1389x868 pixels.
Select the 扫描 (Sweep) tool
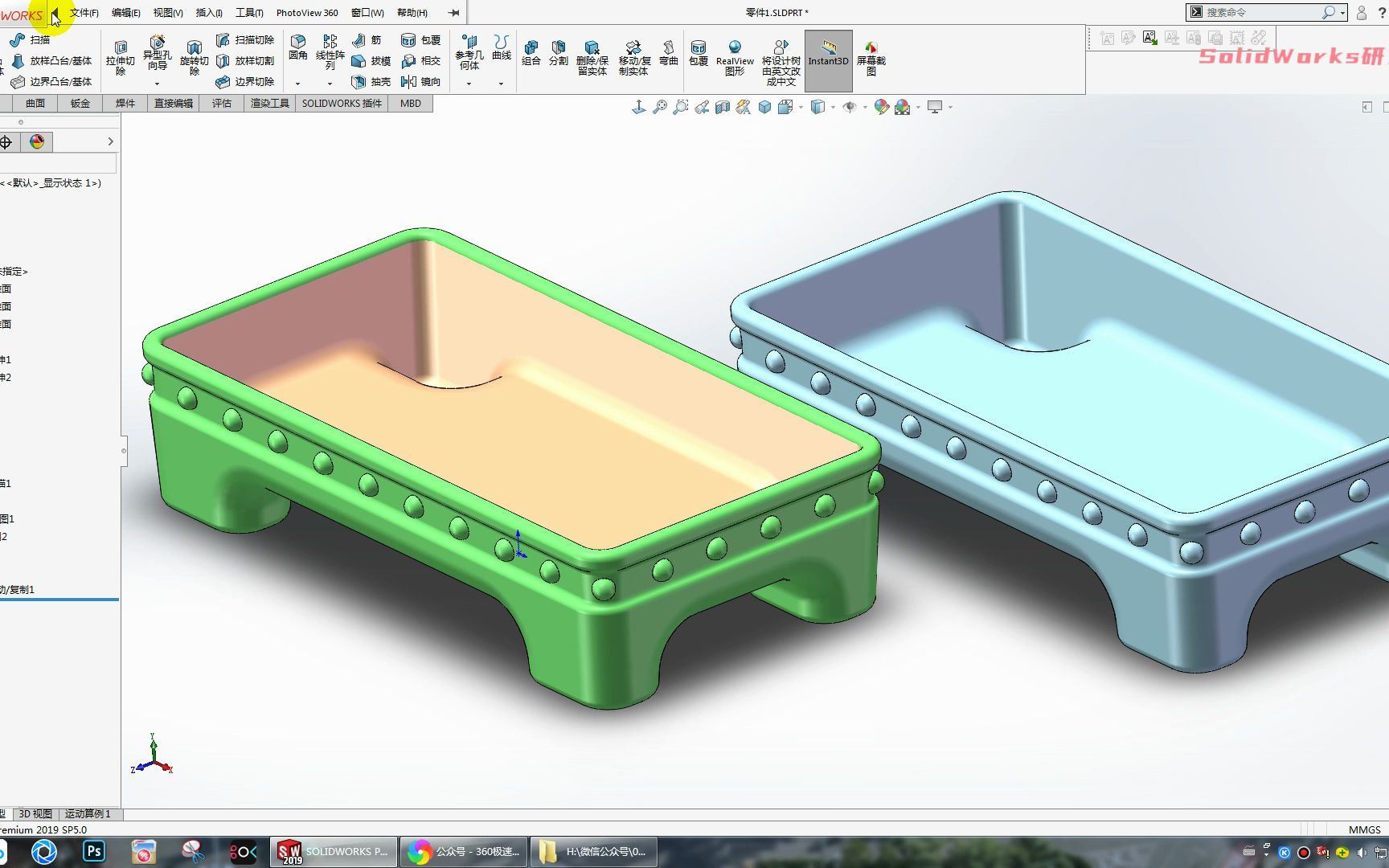30,39
